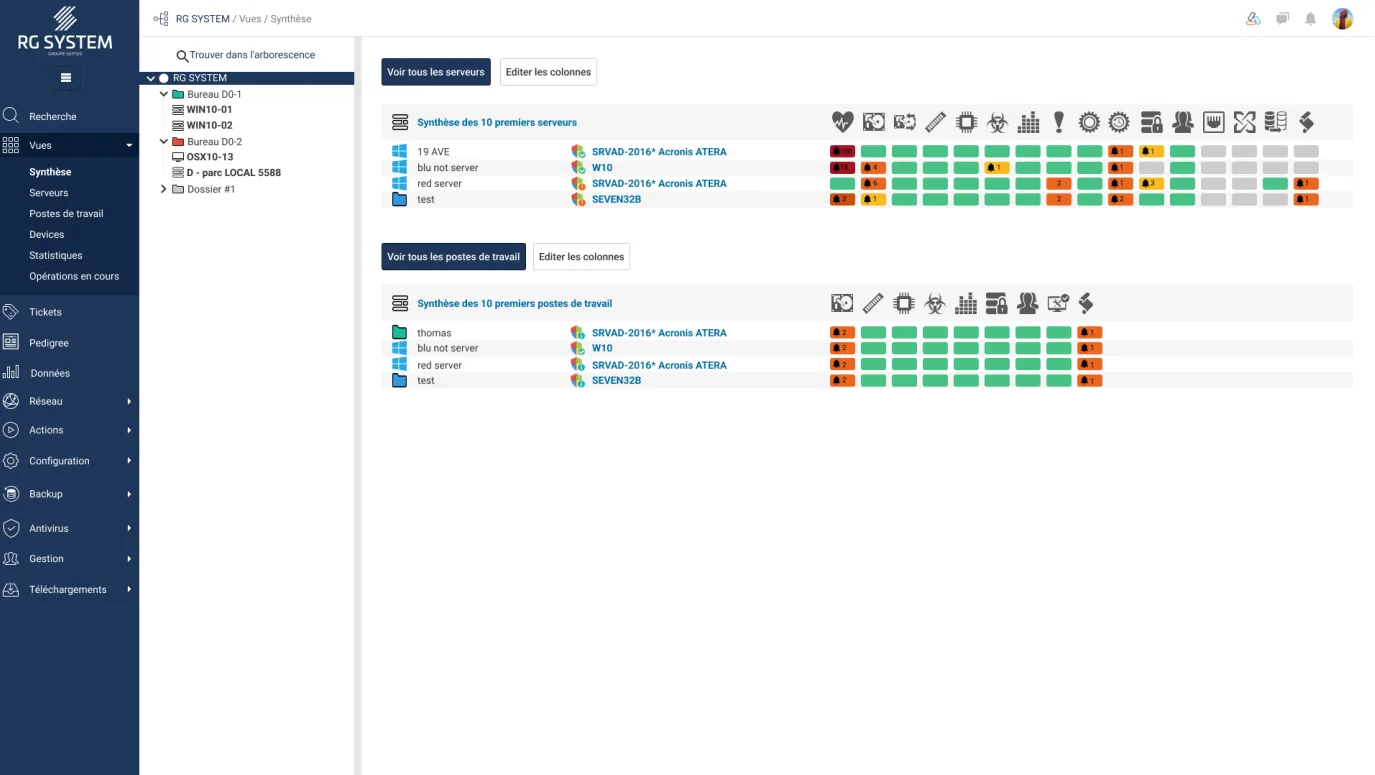Click the heartbeat health icon in servers header

tap(842, 122)
